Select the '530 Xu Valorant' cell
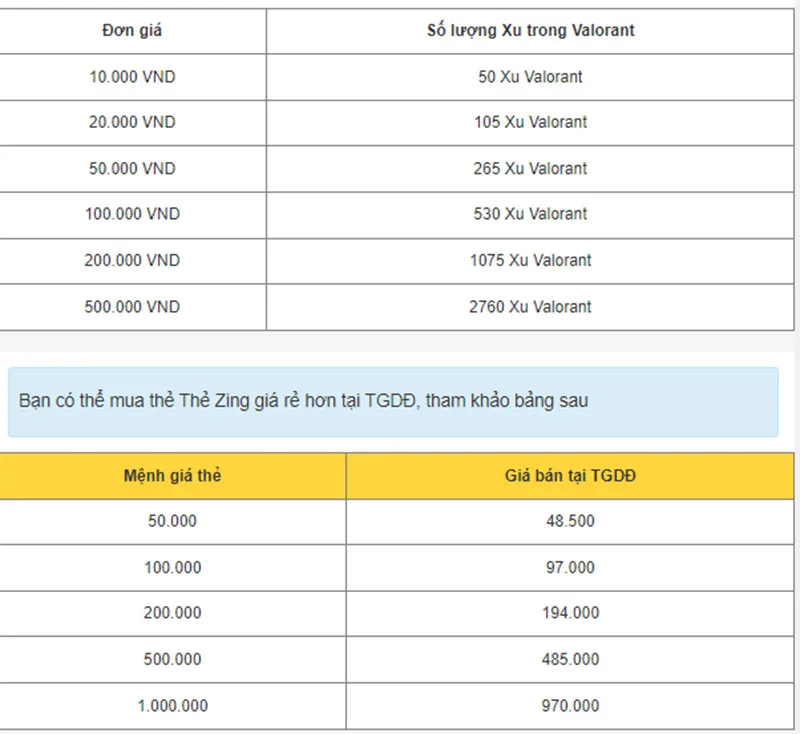This screenshot has height=734, width=800. (x=530, y=214)
